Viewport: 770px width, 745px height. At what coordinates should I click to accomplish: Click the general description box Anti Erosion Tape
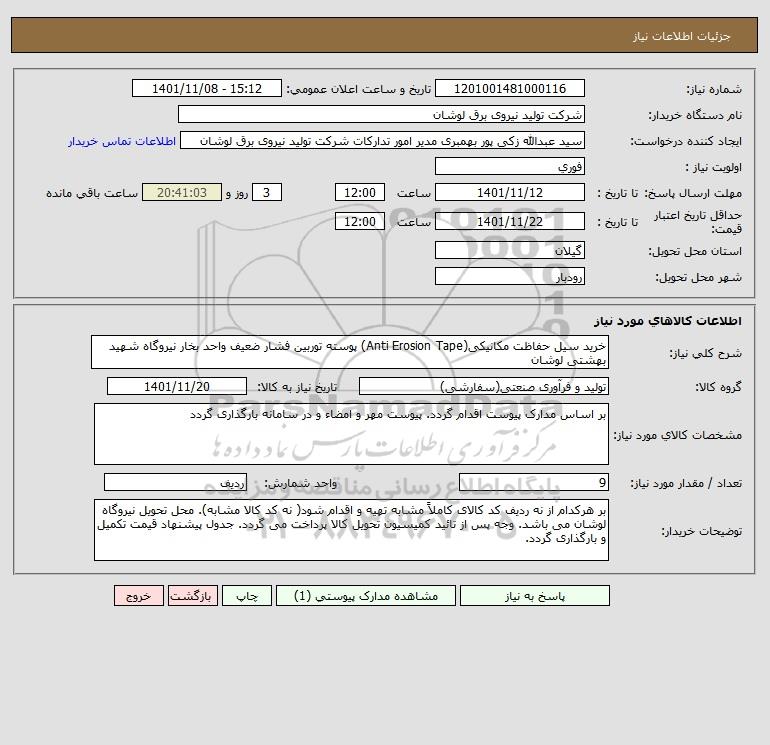coord(350,352)
